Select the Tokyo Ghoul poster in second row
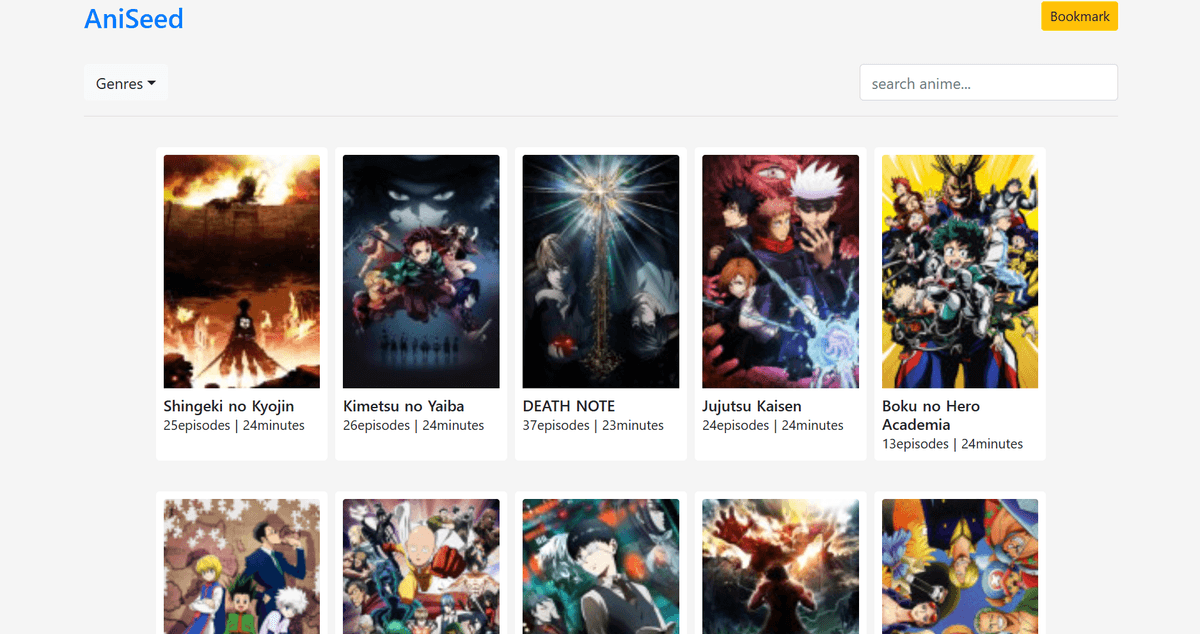 [601, 566]
